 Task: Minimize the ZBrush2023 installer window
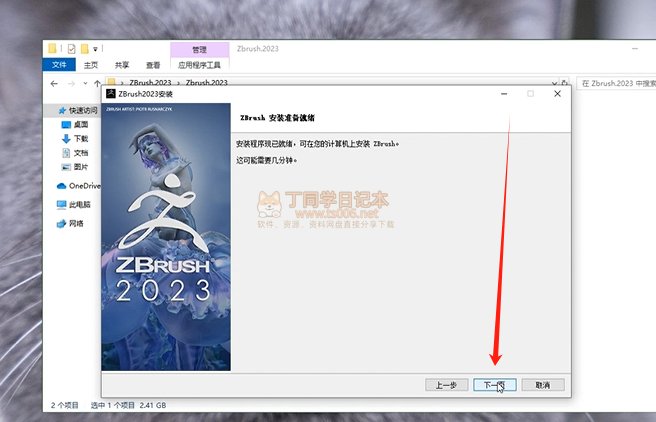click(504, 94)
